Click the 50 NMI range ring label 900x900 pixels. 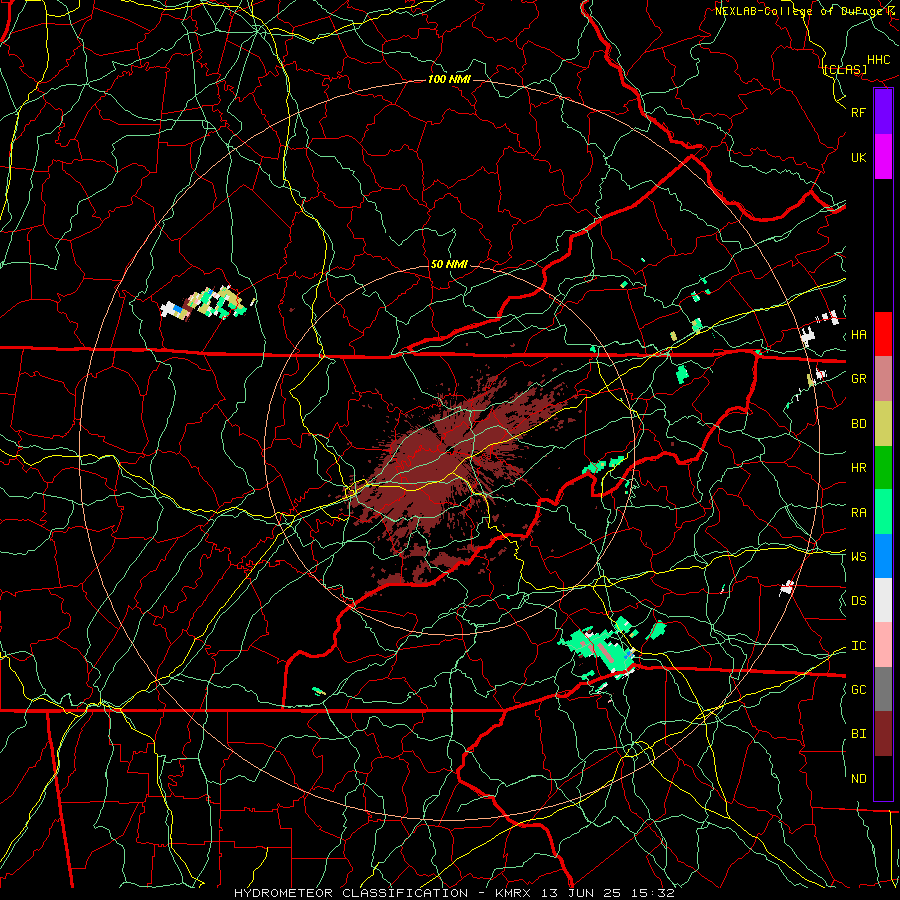[x=449, y=264]
